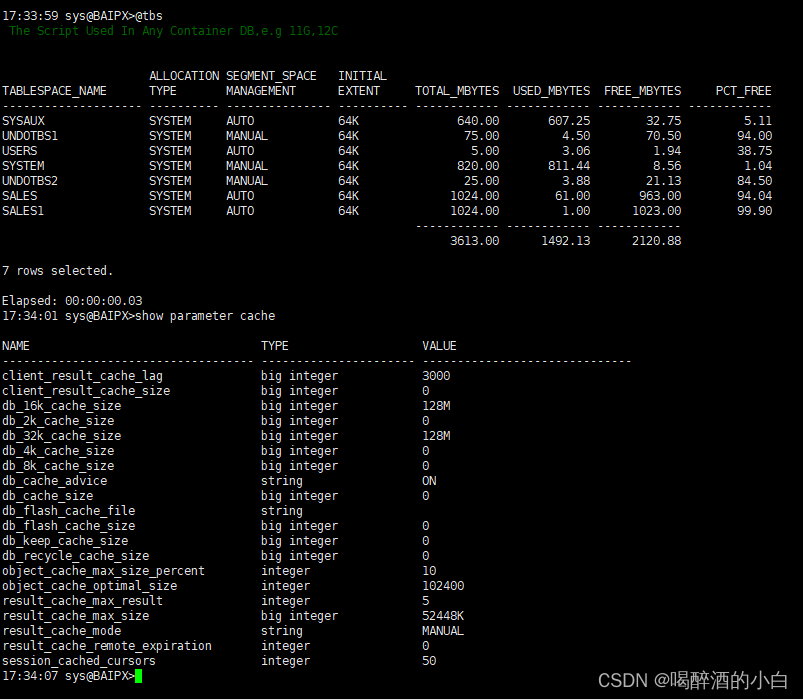
Task: Select parameter db_8k_cache_size
Action: click(58, 466)
